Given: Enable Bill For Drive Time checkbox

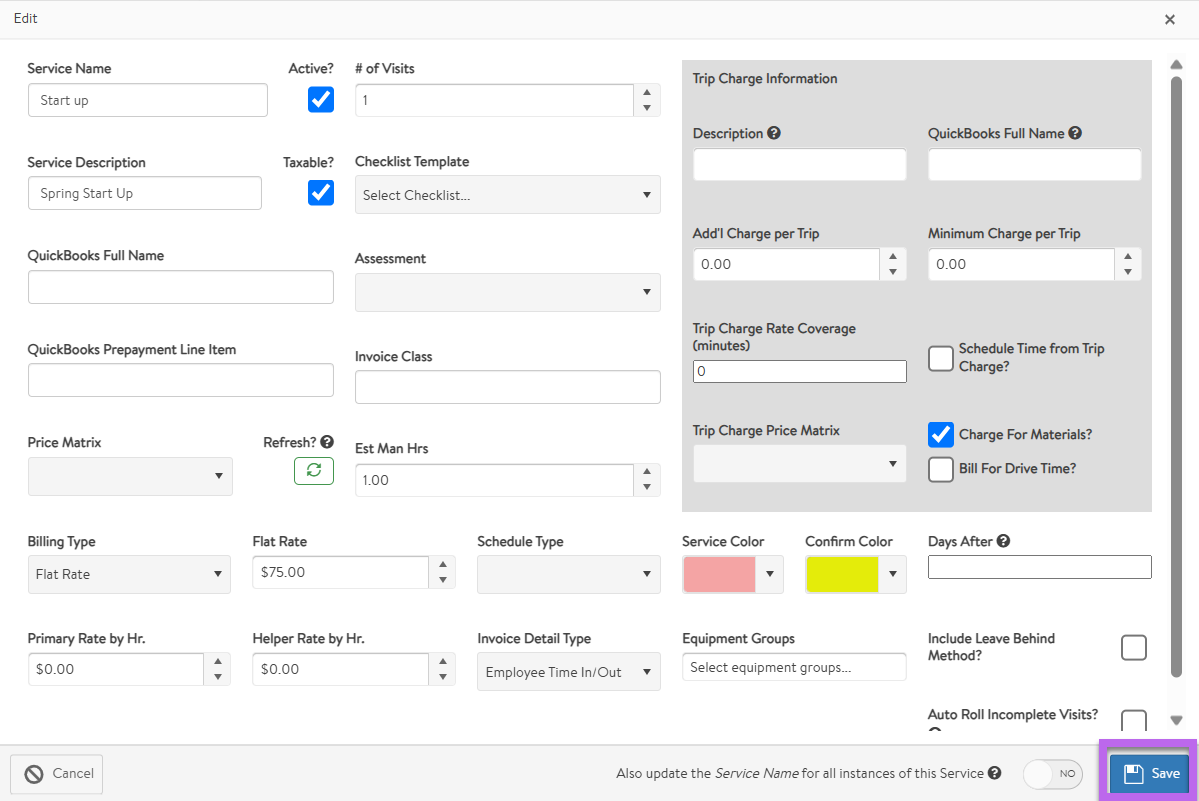Looking at the screenshot, I should pyautogui.click(x=941, y=469).
